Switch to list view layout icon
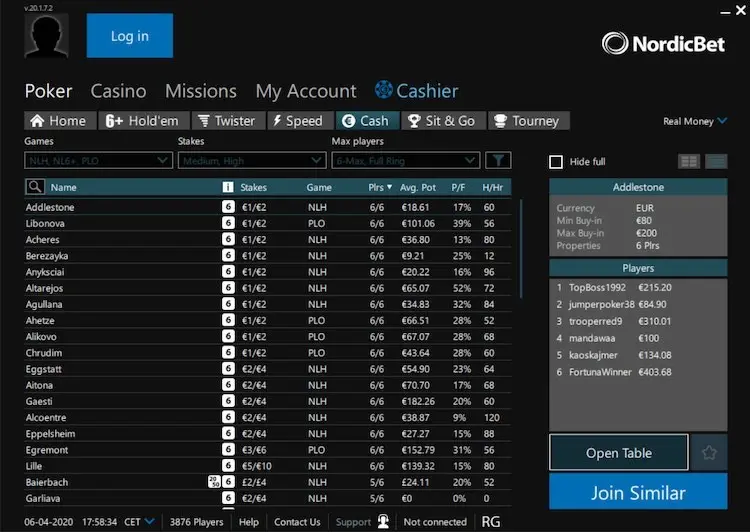The height and width of the screenshot is (532, 750). click(716, 162)
